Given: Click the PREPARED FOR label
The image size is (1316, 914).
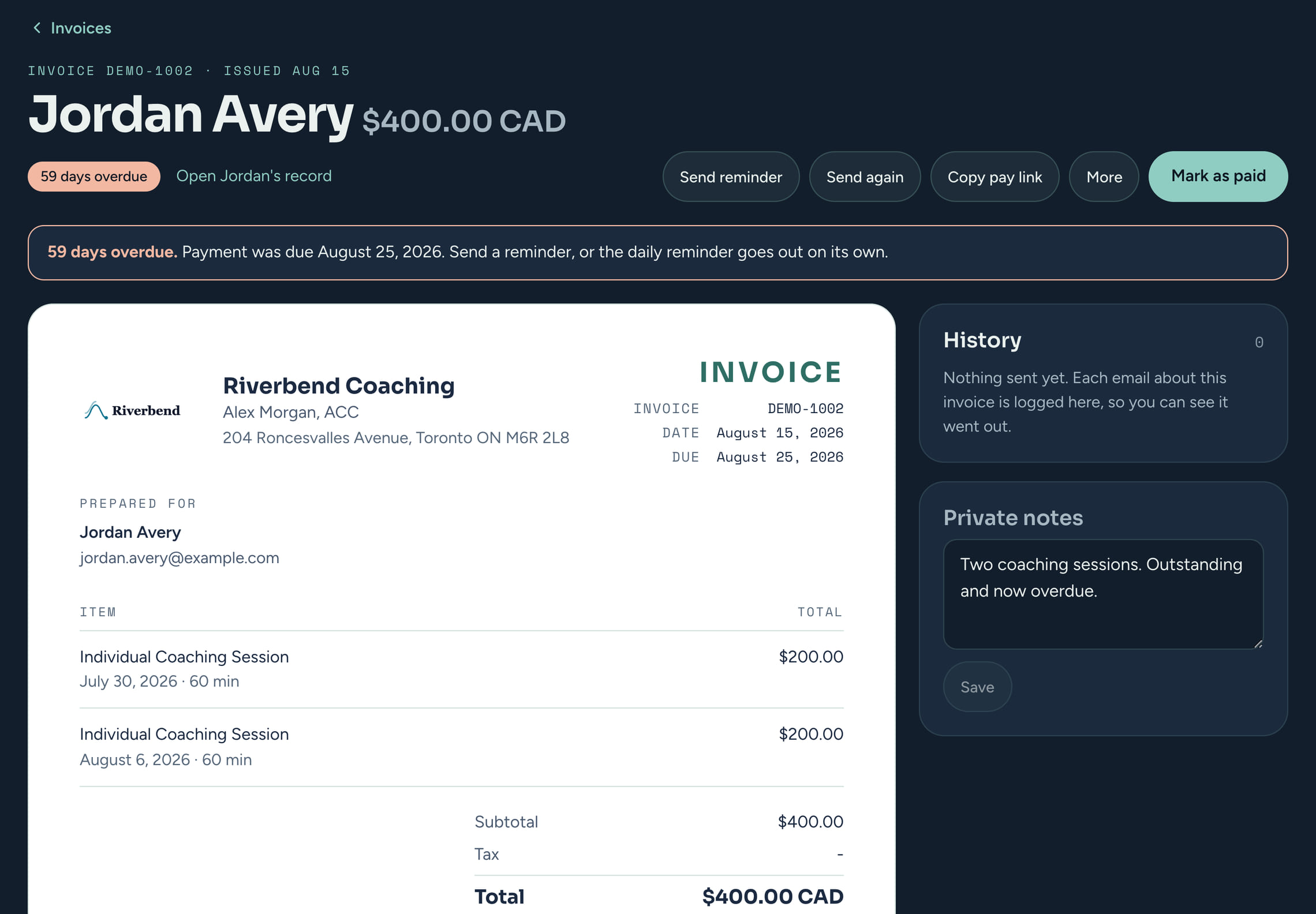Looking at the screenshot, I should [x=138, y=504].
